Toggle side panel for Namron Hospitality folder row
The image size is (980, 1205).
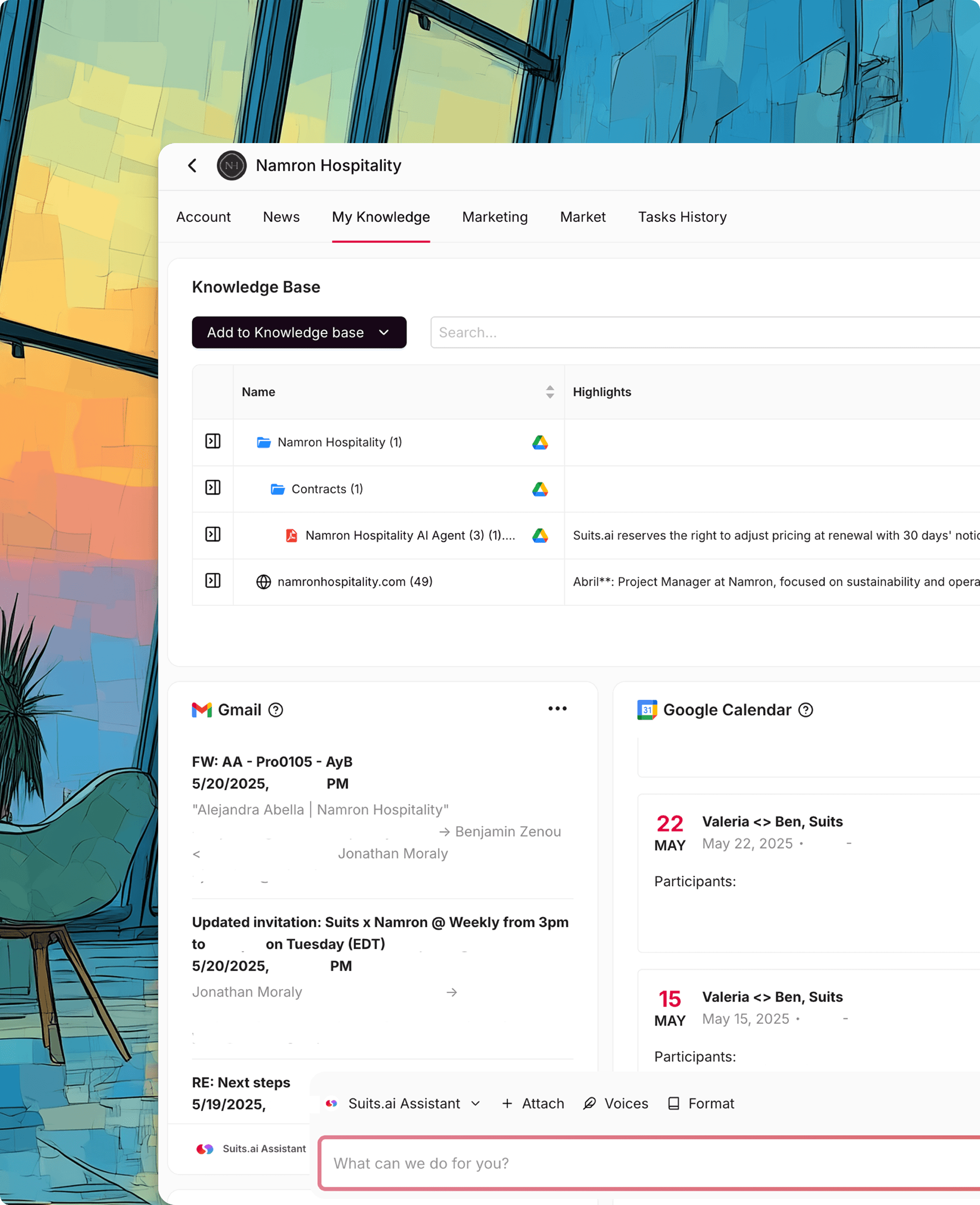[x=213, y=441]
